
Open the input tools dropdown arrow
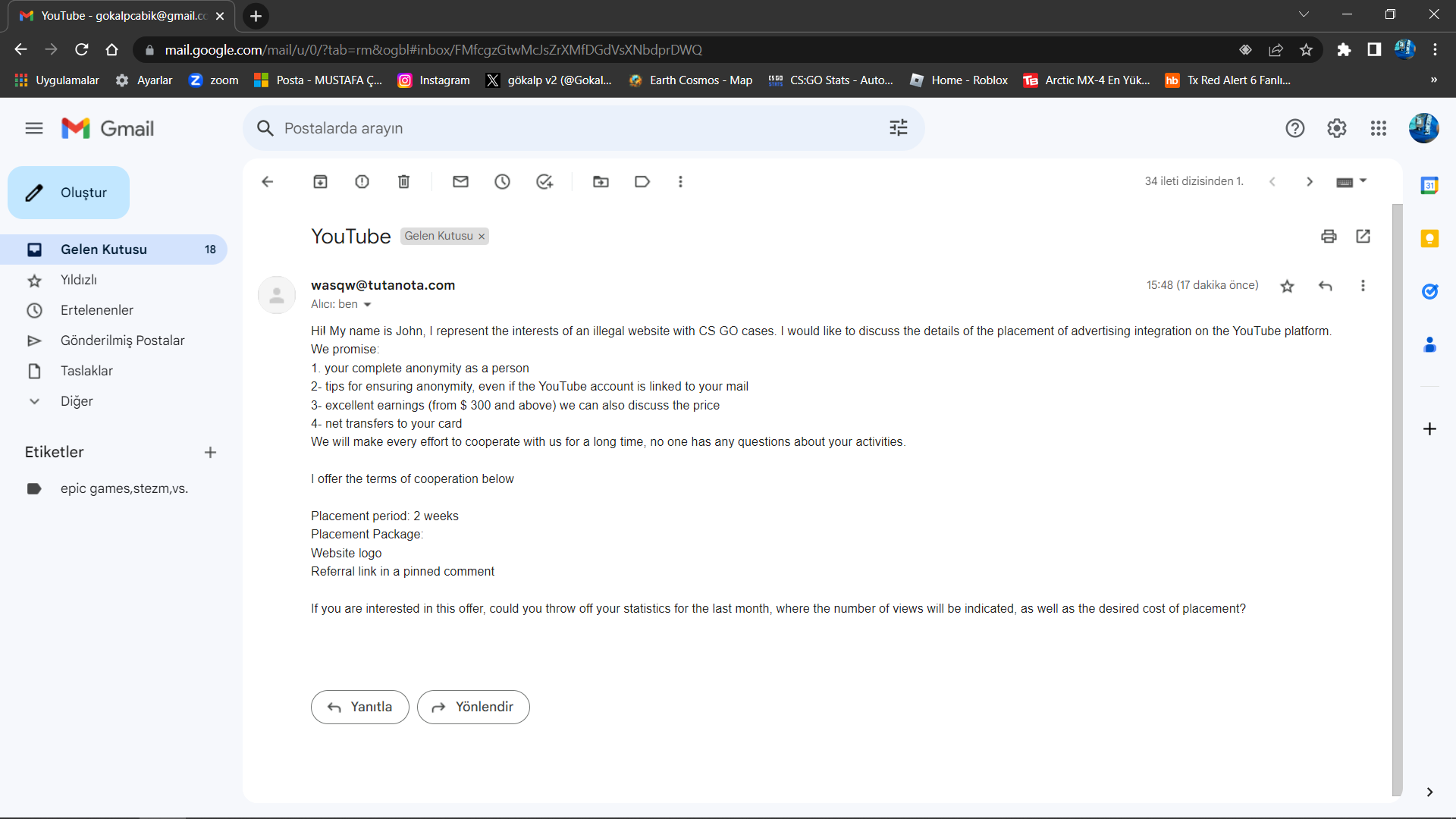pyautogui.click(x=1363, y=180)
